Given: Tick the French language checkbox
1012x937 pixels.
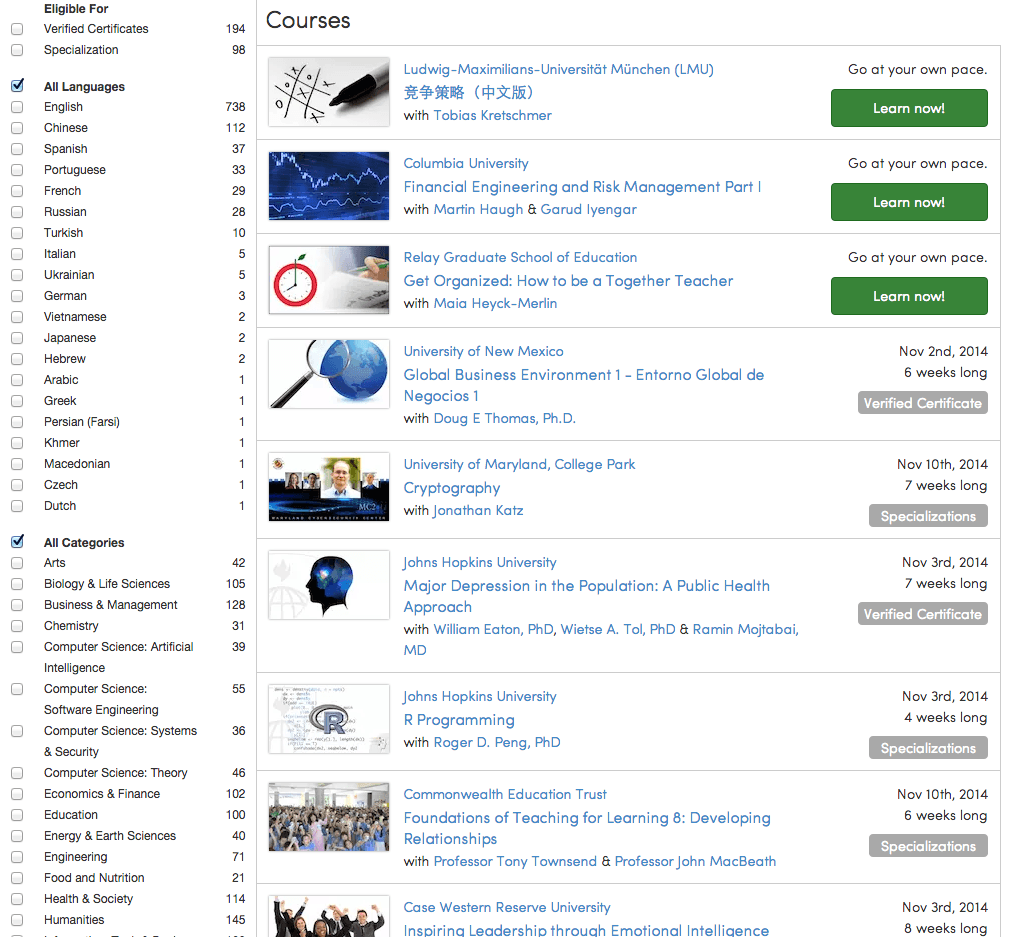Looking at the screenshot, I should 17,191.
